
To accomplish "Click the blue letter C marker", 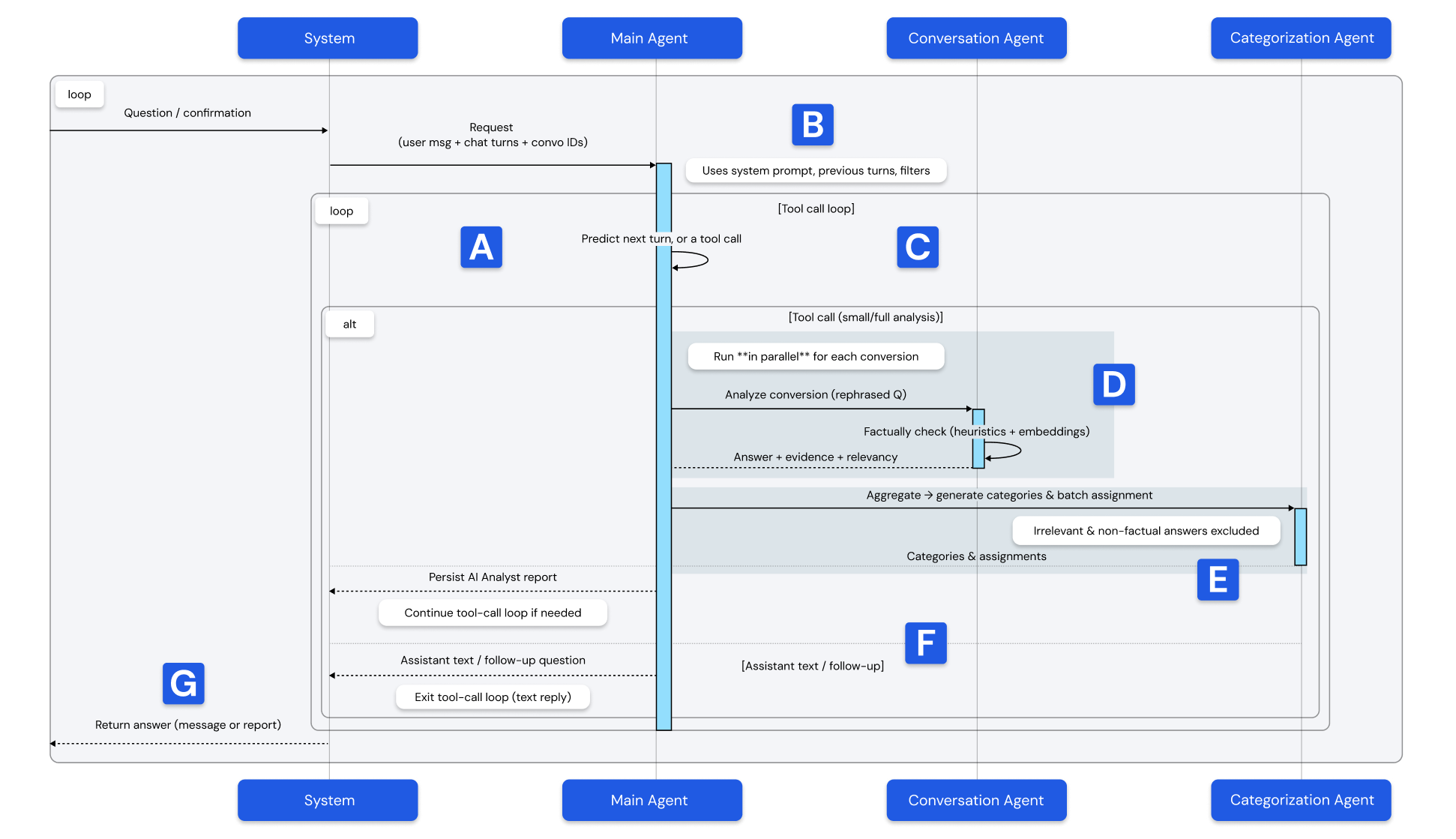I will (918, 247).
